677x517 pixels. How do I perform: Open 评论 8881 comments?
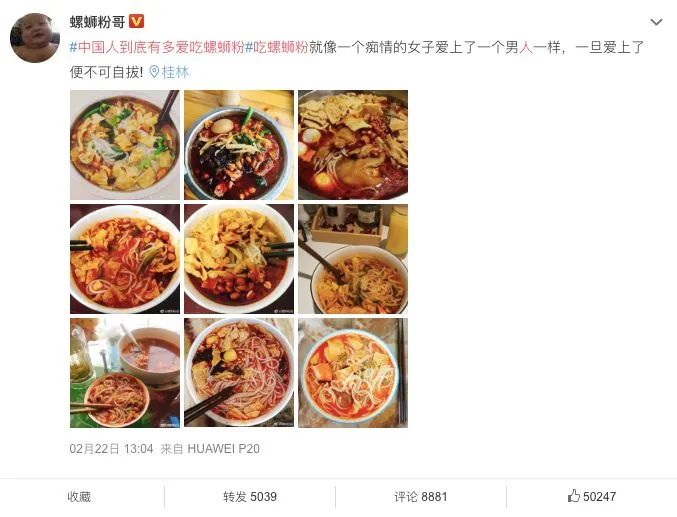421,497
